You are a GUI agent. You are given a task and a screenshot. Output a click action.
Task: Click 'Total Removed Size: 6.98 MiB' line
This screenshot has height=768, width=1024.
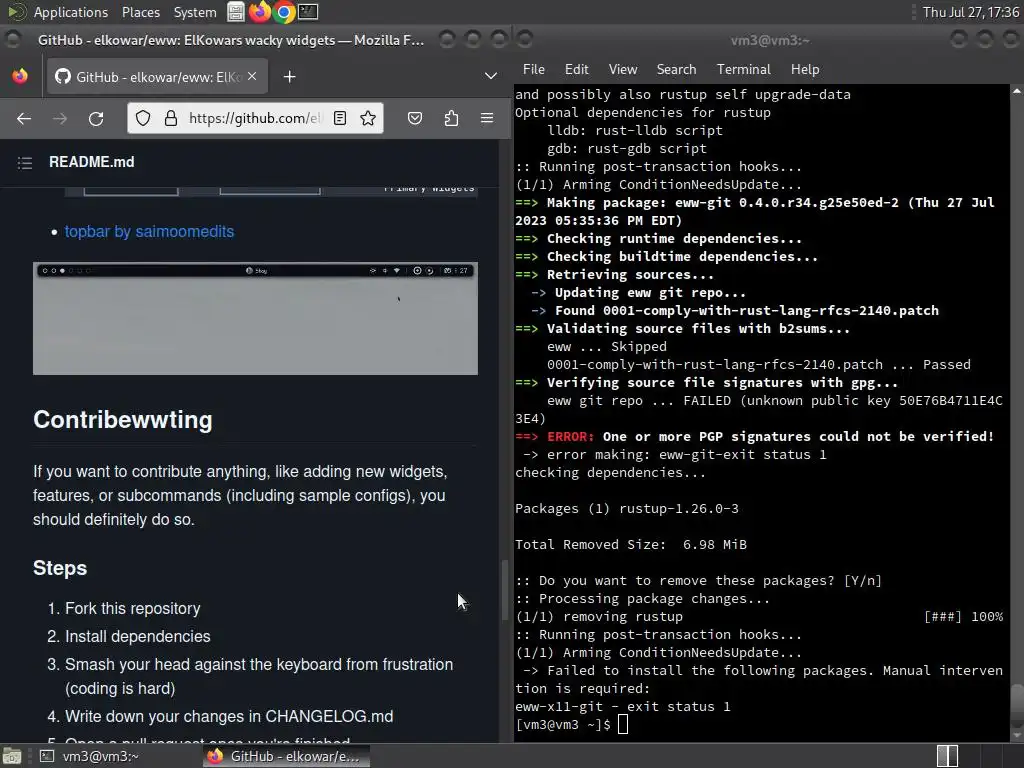coord(631,545)
